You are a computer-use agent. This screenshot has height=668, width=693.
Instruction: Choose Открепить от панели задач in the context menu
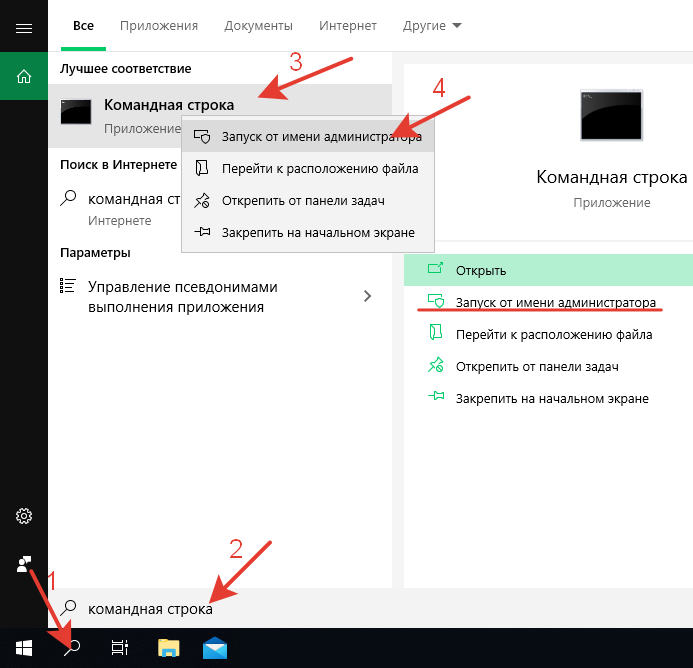(x=308, y=200)
